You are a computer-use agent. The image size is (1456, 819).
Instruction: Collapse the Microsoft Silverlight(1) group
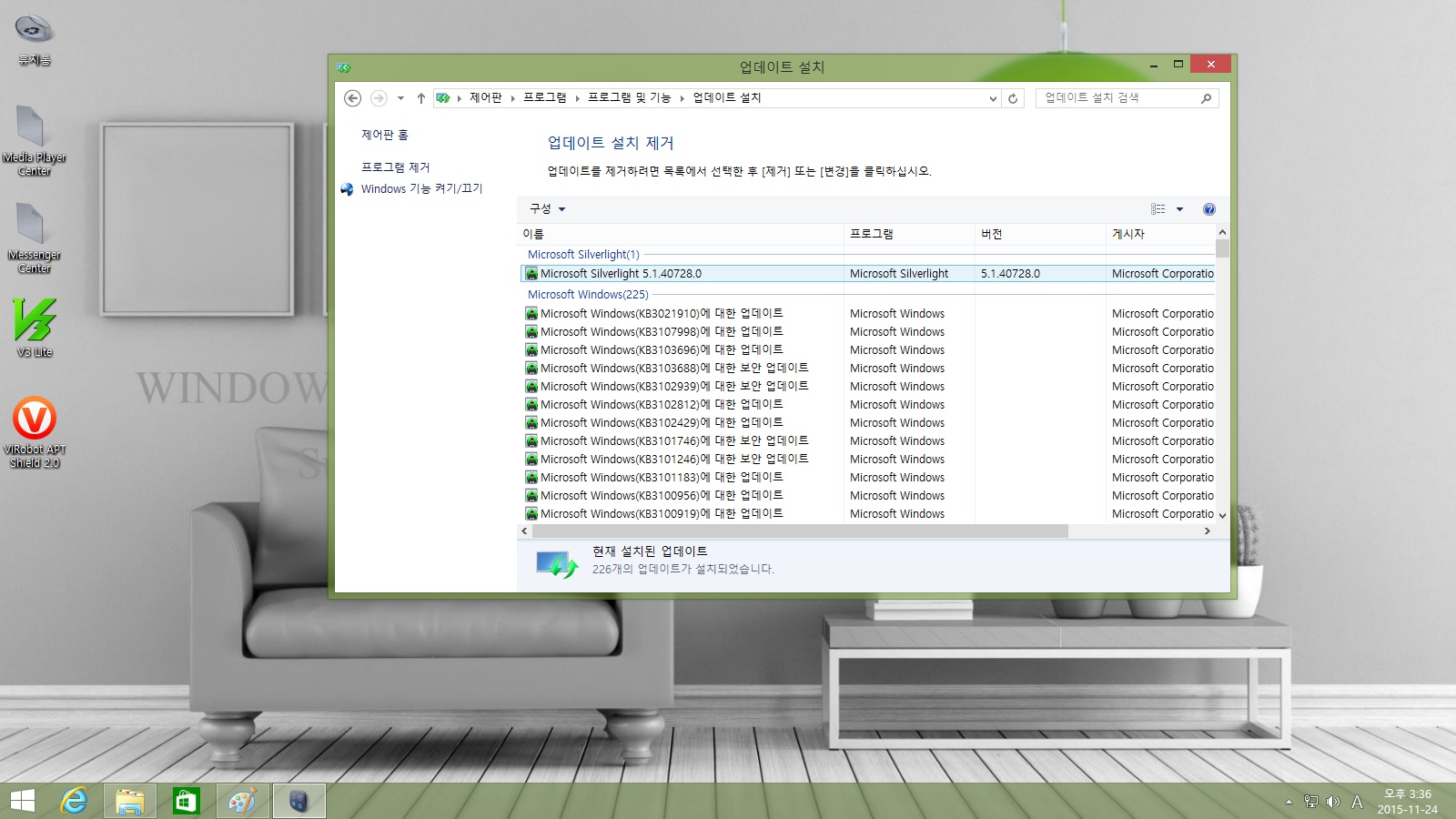point(583,255)
